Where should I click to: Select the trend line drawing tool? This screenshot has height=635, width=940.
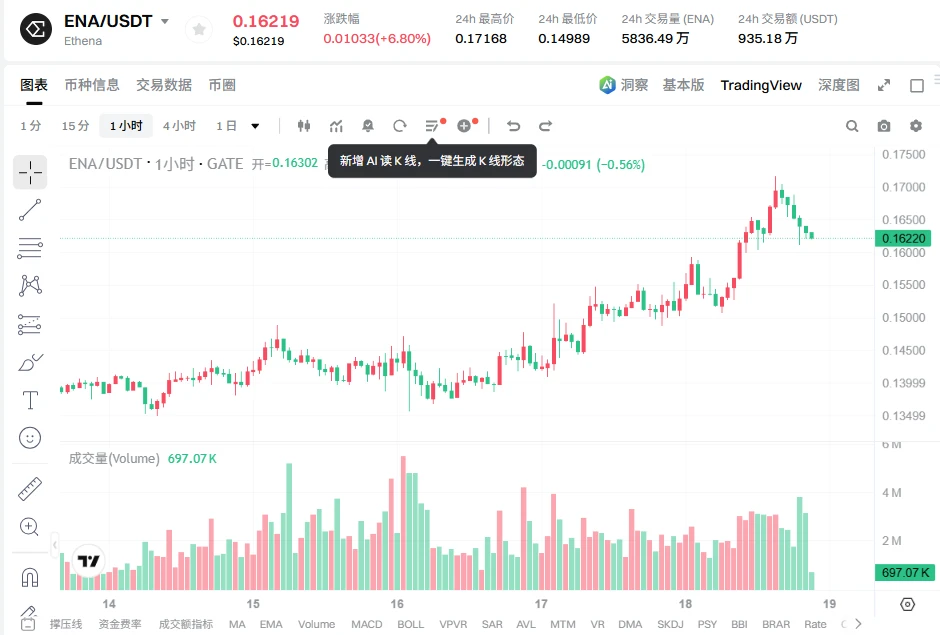coord(30,210)
